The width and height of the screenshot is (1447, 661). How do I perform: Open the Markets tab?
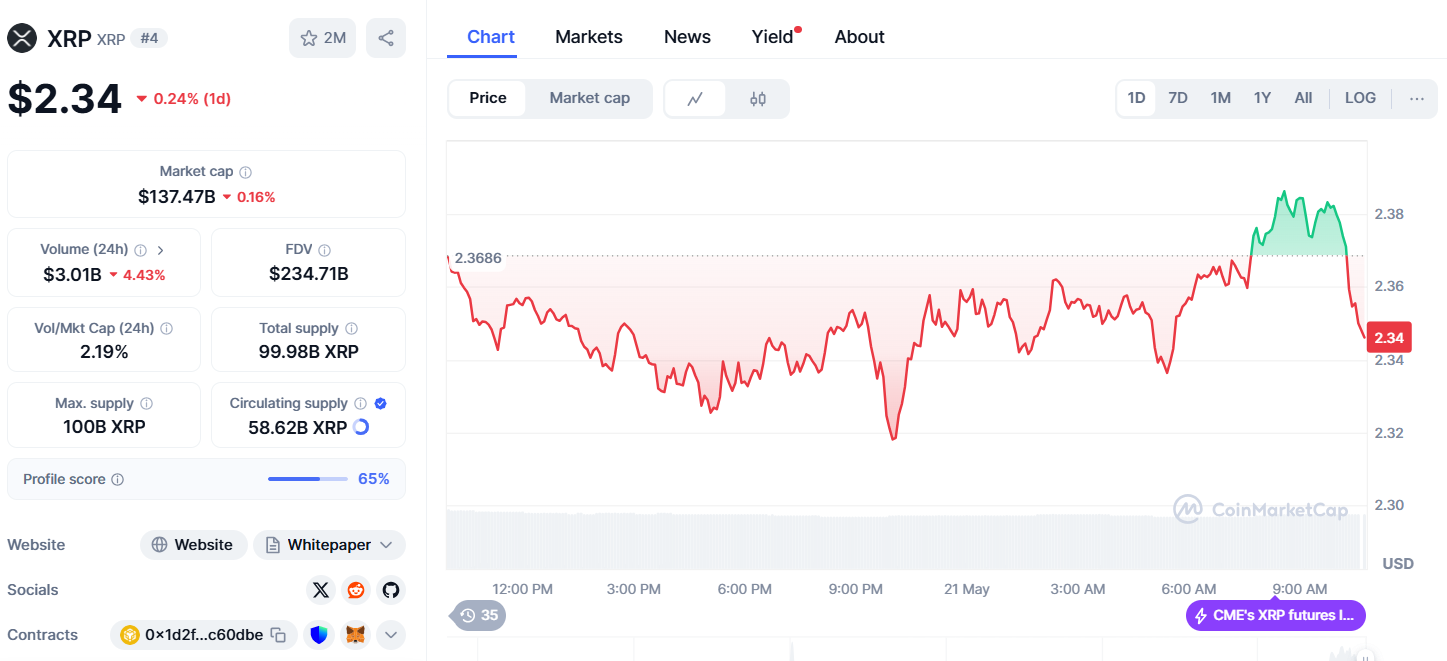pyautogui.click(x=589, y=37)
